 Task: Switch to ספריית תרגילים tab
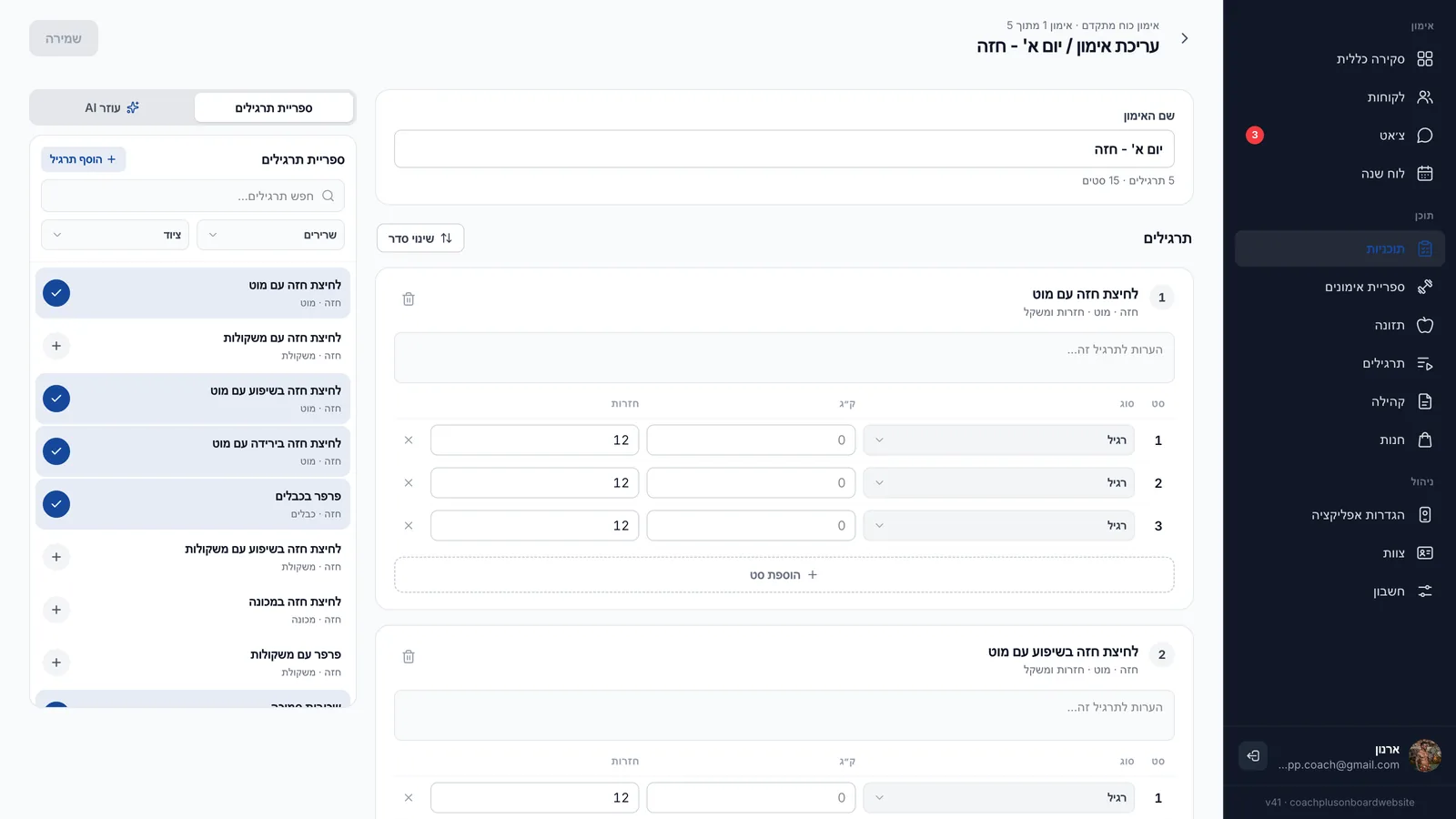(x=274, y=107)
